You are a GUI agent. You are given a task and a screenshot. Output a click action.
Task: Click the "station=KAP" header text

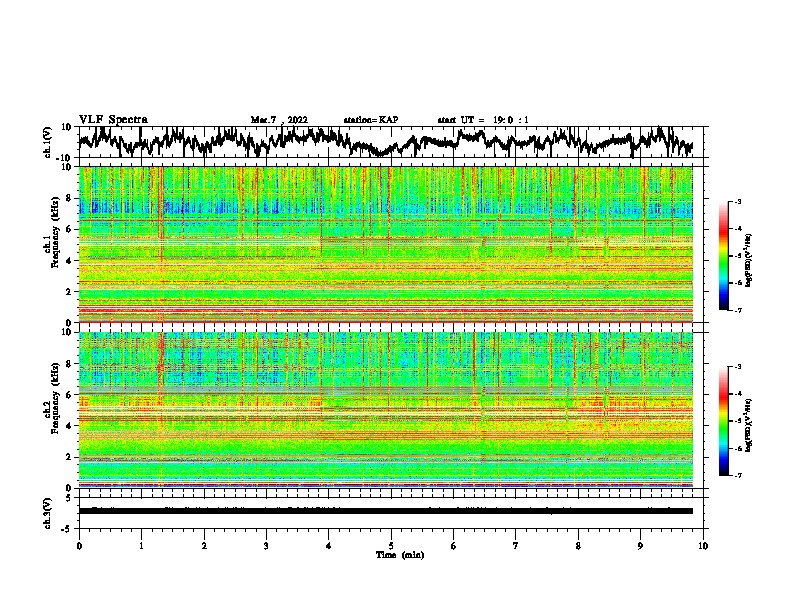click(371, 120)
